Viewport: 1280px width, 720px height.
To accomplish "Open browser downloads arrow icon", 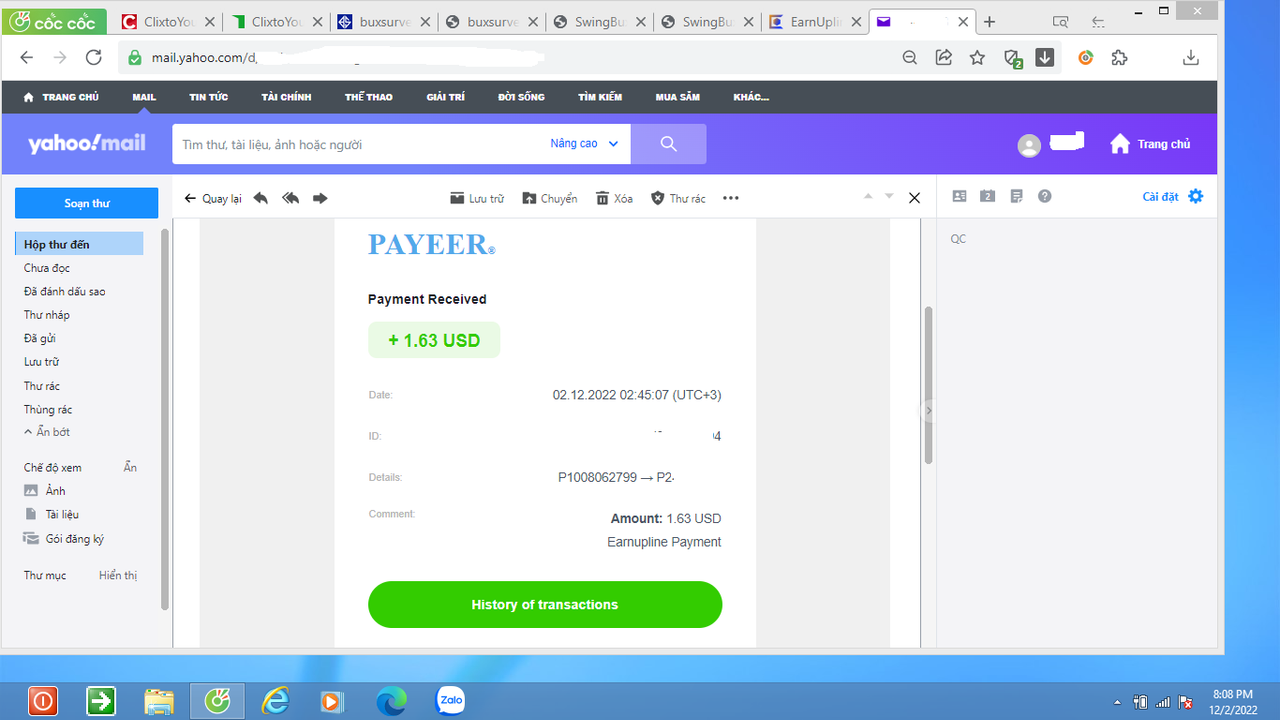I will [1190, 58].
